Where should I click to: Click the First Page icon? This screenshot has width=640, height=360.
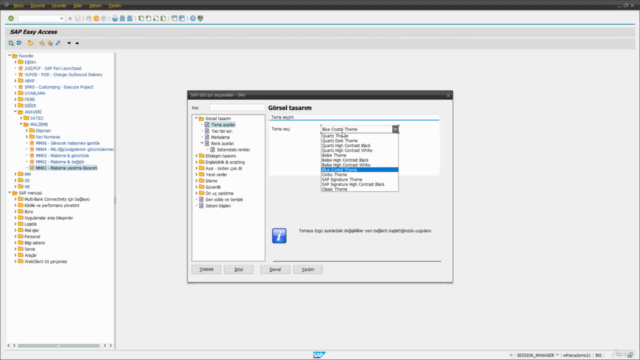[141, 18]
